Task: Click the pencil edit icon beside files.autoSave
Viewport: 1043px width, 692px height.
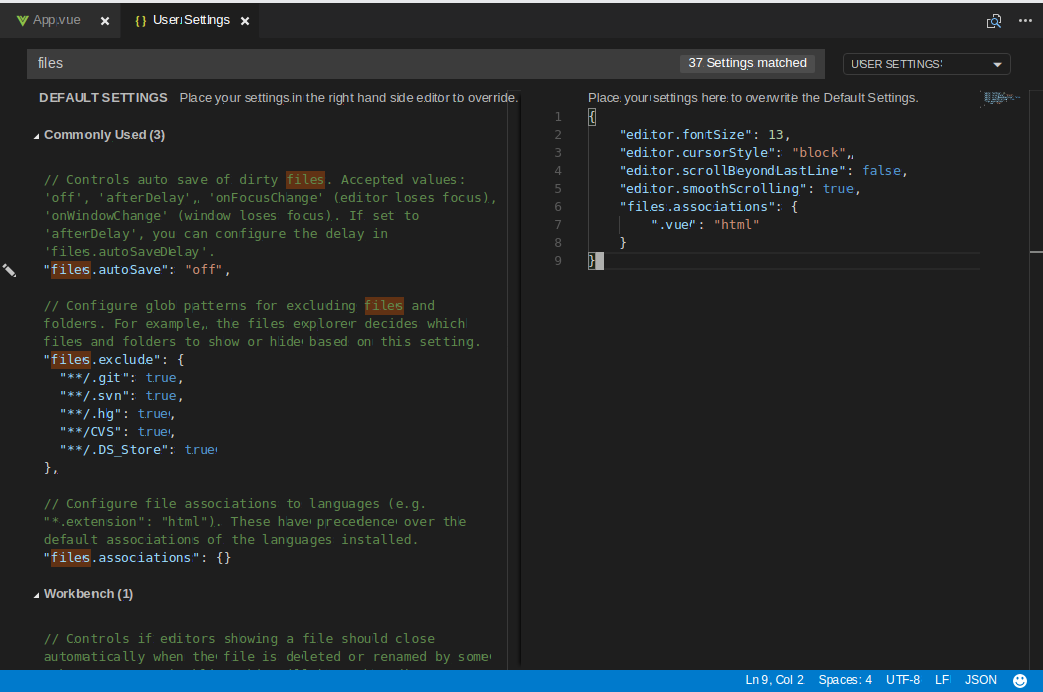Action: pyautogui.click(x=9, y=269)
